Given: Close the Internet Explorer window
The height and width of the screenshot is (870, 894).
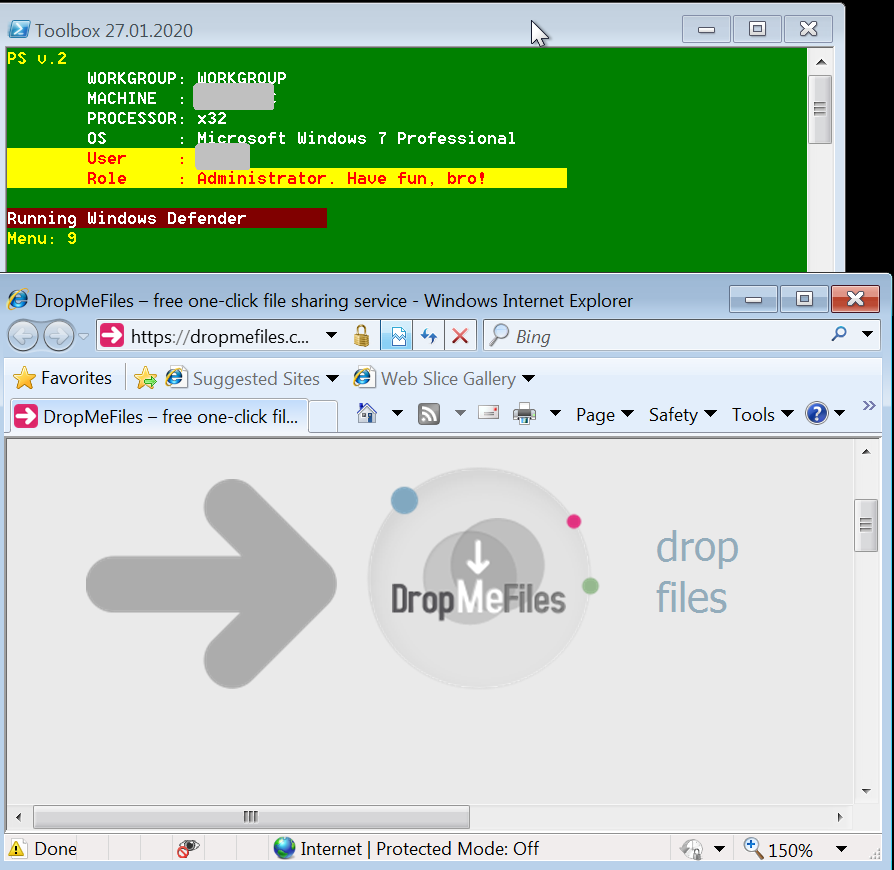Looking at the screenshot, I should coord(855,299).
